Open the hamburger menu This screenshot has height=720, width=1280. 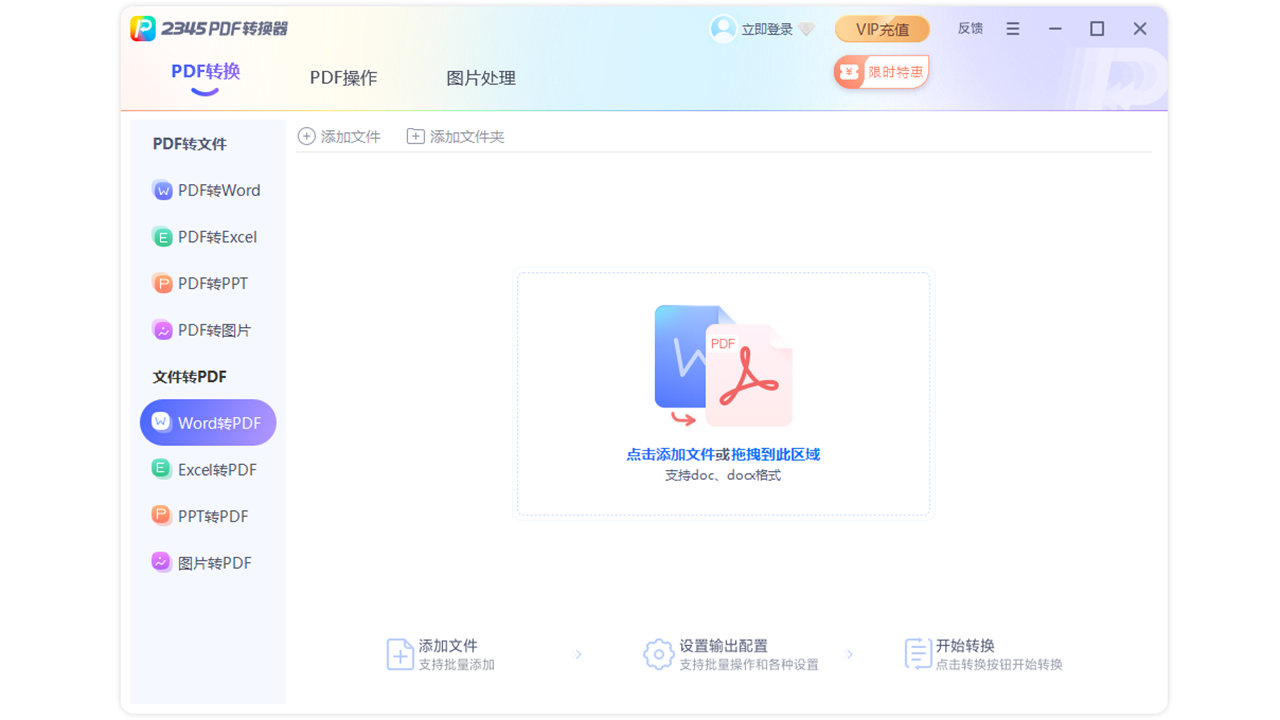click(1012, 28)
